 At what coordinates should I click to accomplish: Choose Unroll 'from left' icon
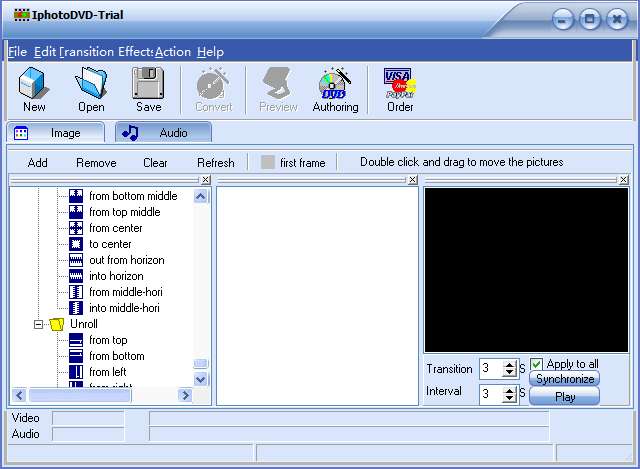click(x=76, y=372)
